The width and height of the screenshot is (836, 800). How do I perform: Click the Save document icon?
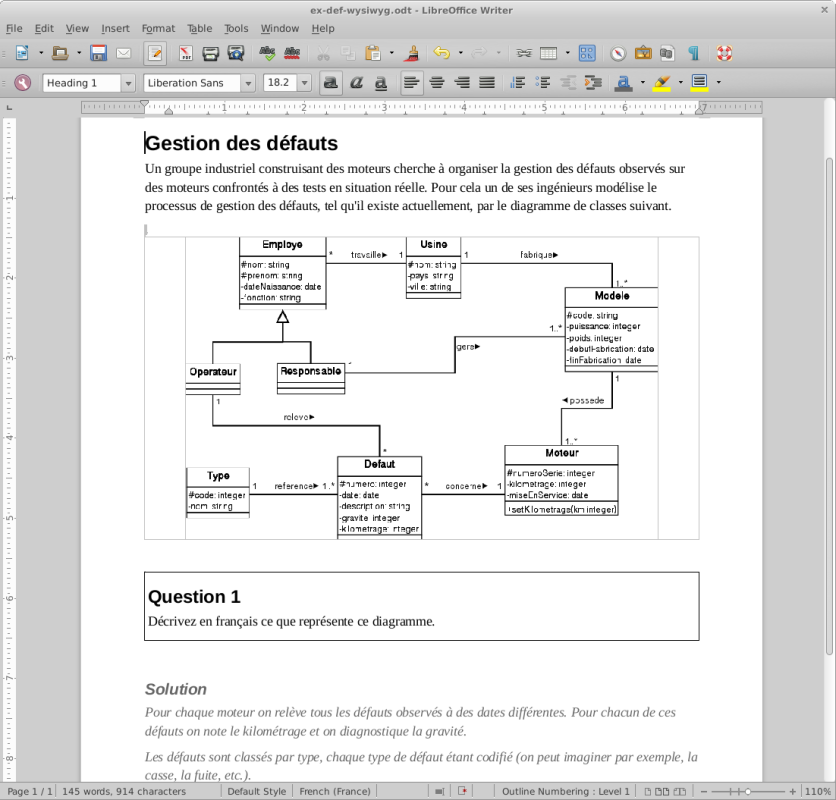[98, 53]
